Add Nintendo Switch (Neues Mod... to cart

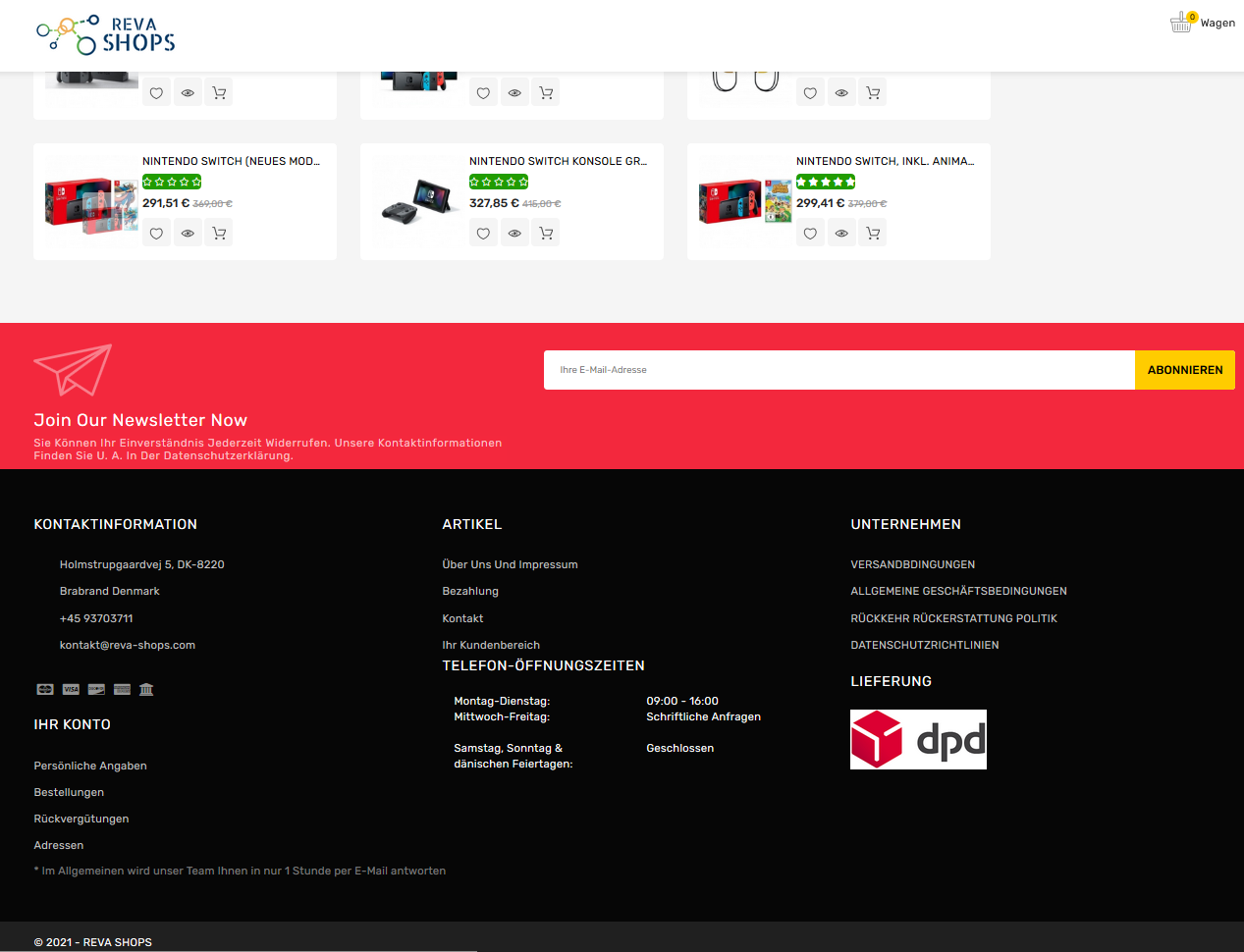click(219, 234)
